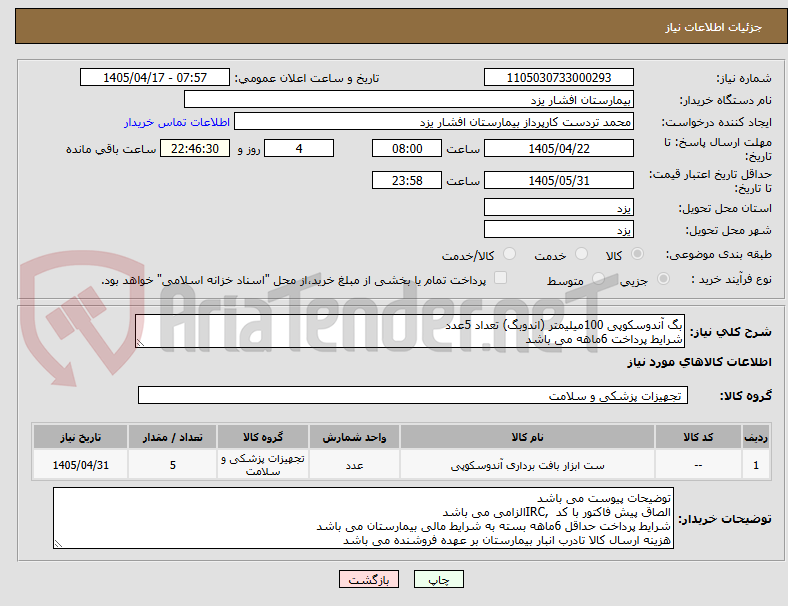Click the validity time field 23:58
This screenshot has width=788, height=606.
click(407, 180)
